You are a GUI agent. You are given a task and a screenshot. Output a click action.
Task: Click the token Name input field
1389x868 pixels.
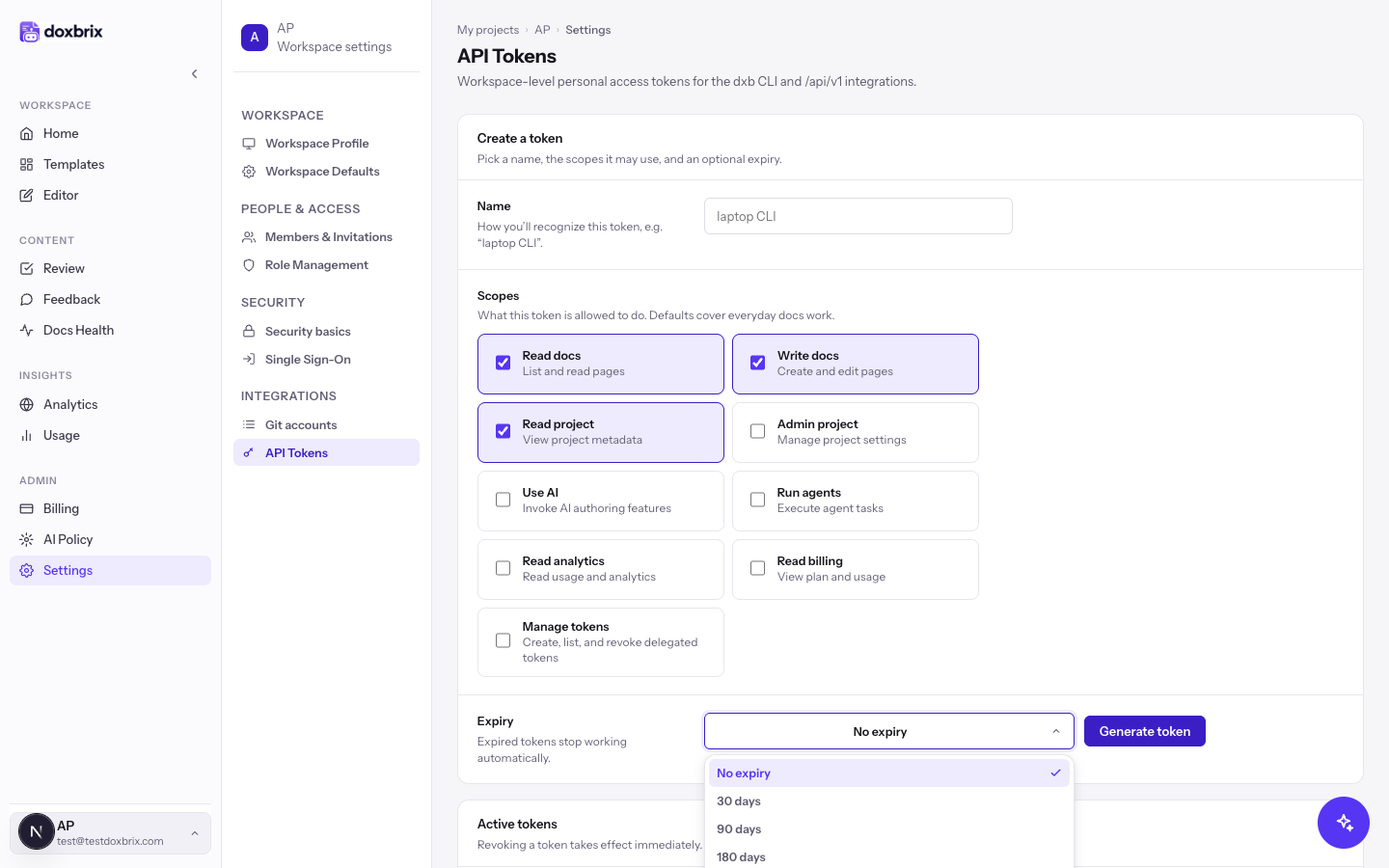tap(858, 216)
